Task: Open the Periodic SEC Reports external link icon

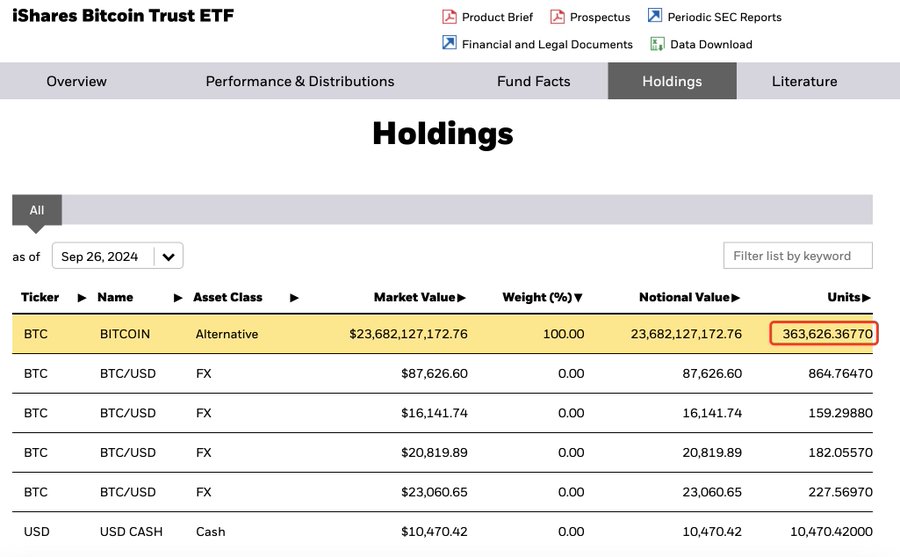Action: click(655, 16)
